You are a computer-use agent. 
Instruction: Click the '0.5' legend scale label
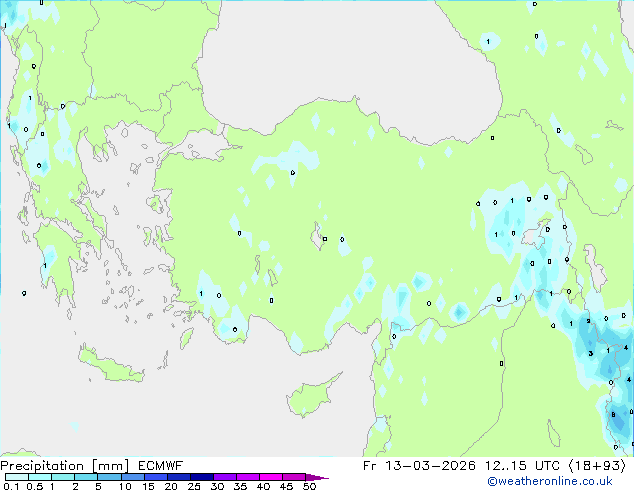coord(34,486)
